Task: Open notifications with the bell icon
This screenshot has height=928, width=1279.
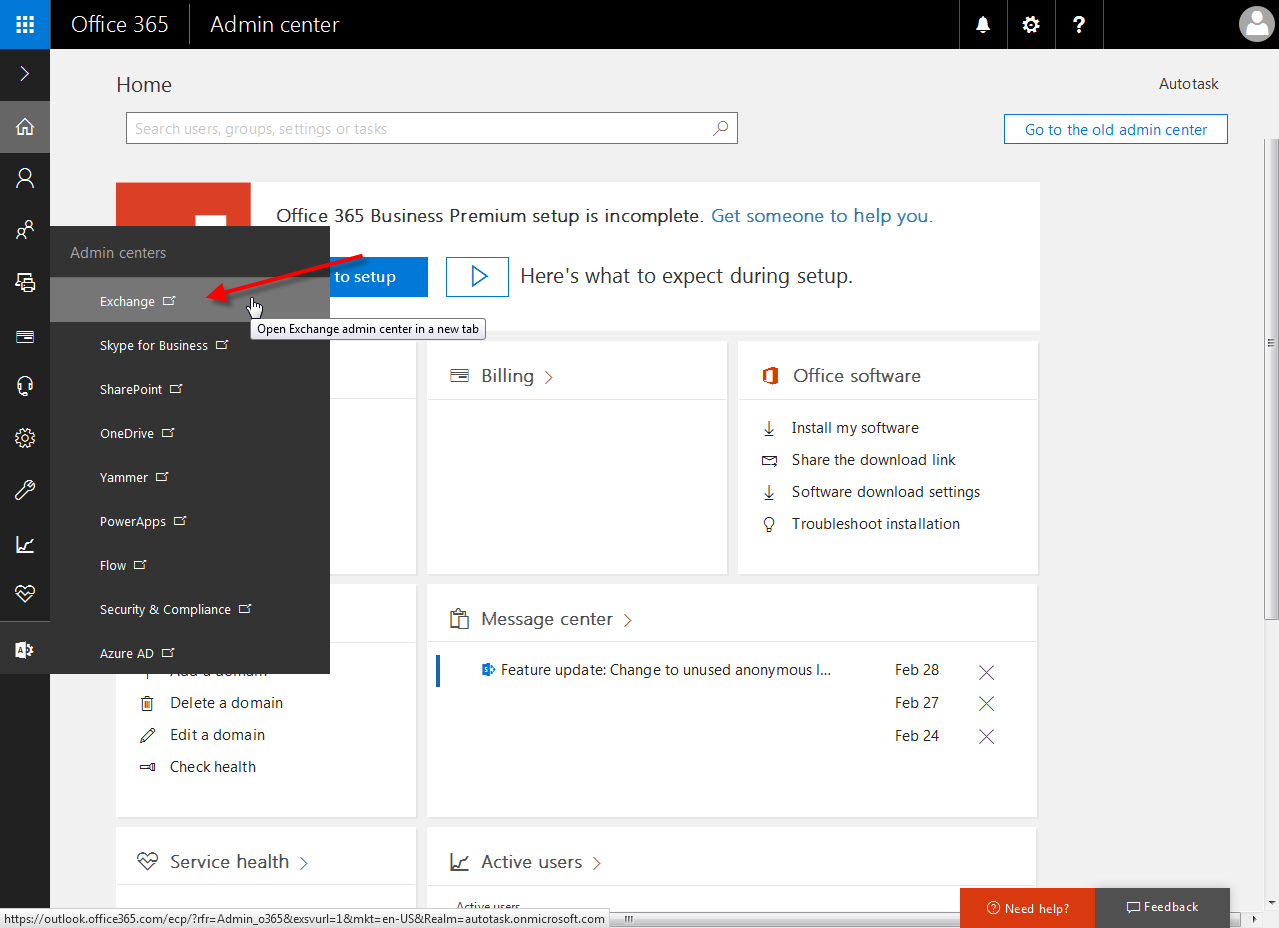Action: (x=982, y=24)
